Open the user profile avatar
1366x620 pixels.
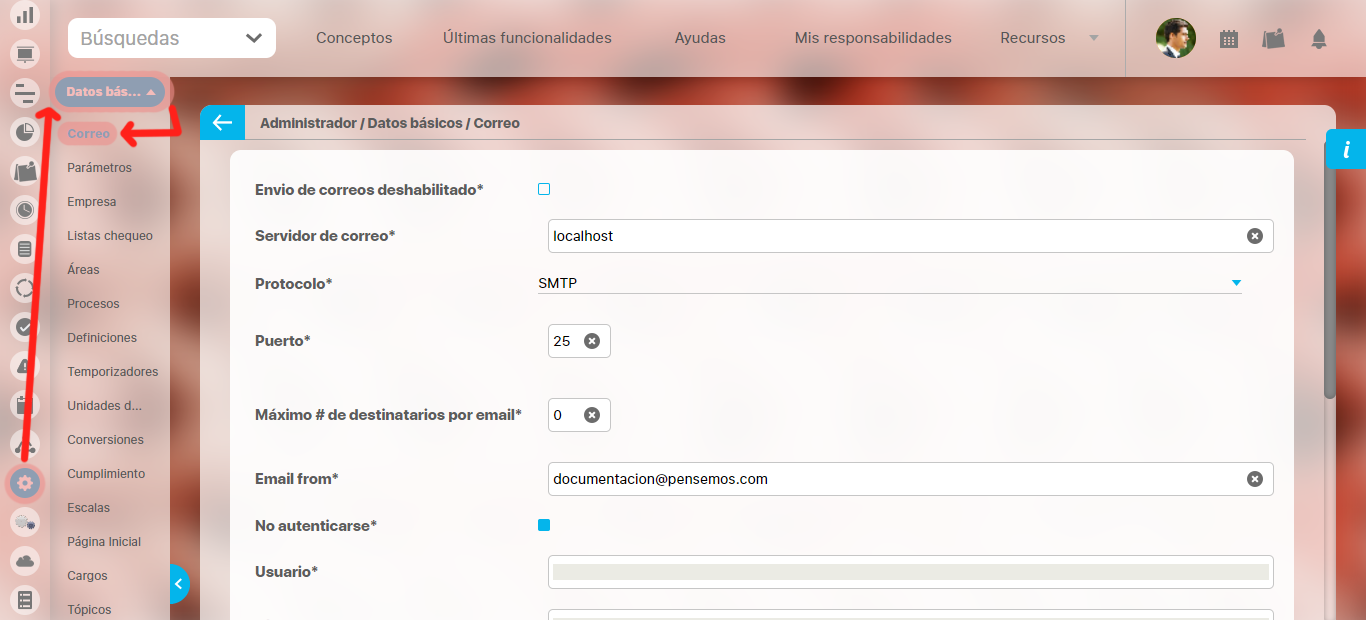pyautogui.click(x=1175, y=39)
